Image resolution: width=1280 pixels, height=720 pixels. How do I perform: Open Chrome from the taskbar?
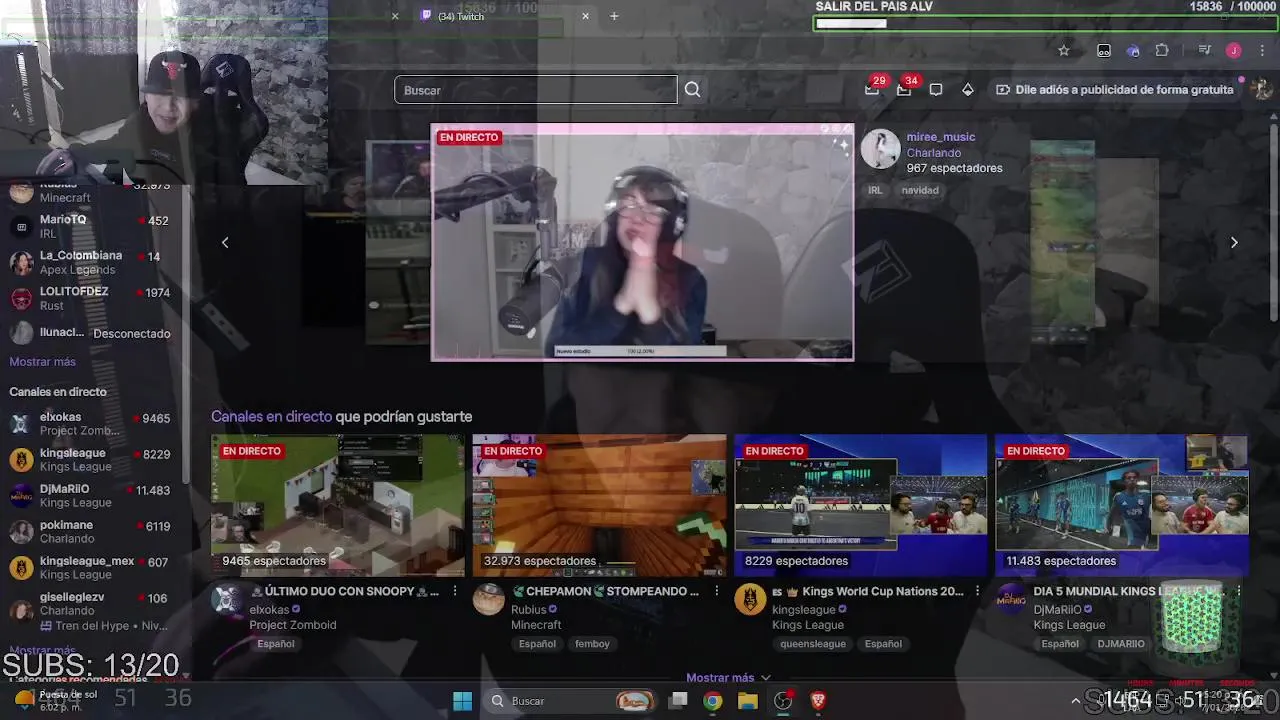coord(712,701)
